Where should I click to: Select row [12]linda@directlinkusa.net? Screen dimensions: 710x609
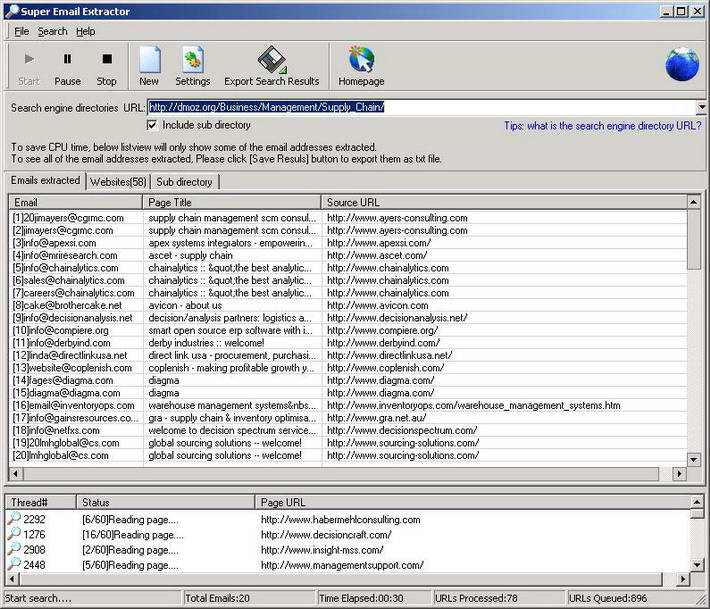pyautogui.click(x=348, y=355)
